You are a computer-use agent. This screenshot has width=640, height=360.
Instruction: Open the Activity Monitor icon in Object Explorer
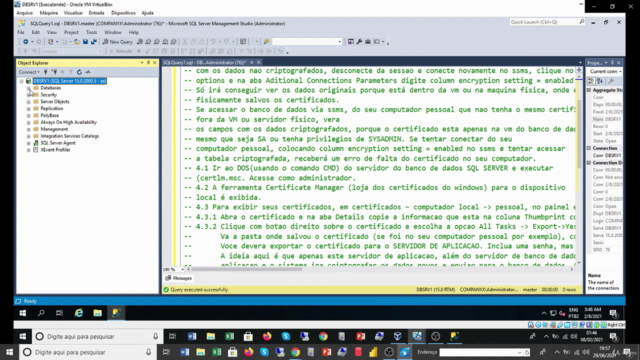coord(88,72)
